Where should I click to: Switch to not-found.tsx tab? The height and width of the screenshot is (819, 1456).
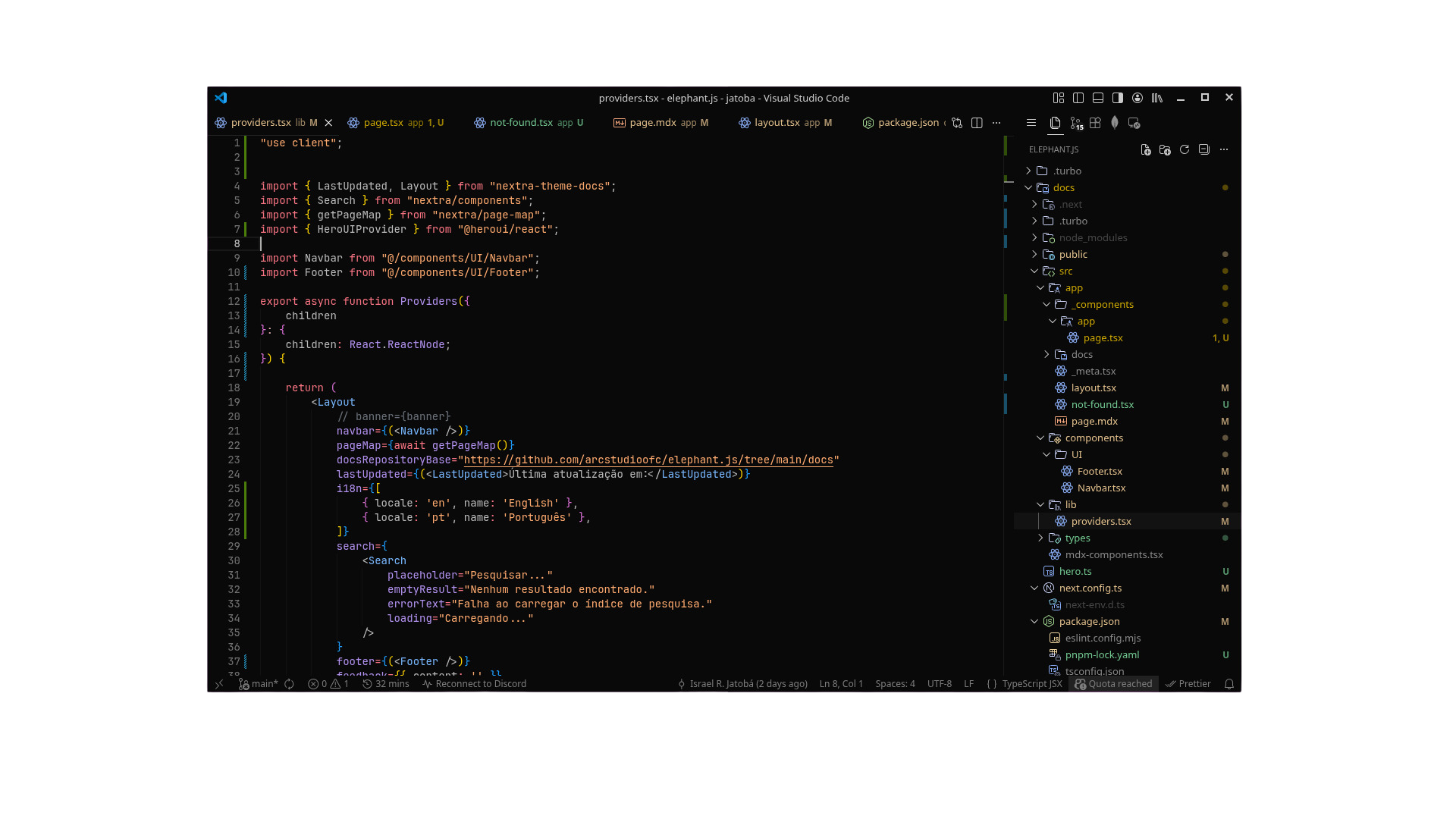(521, 122)
